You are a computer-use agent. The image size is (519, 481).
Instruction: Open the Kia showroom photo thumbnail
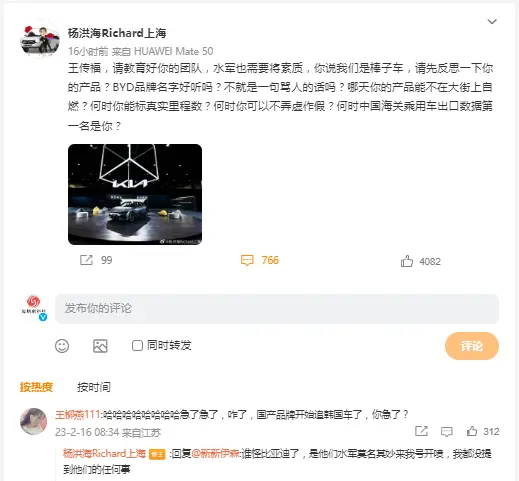[x=135, y=194]
